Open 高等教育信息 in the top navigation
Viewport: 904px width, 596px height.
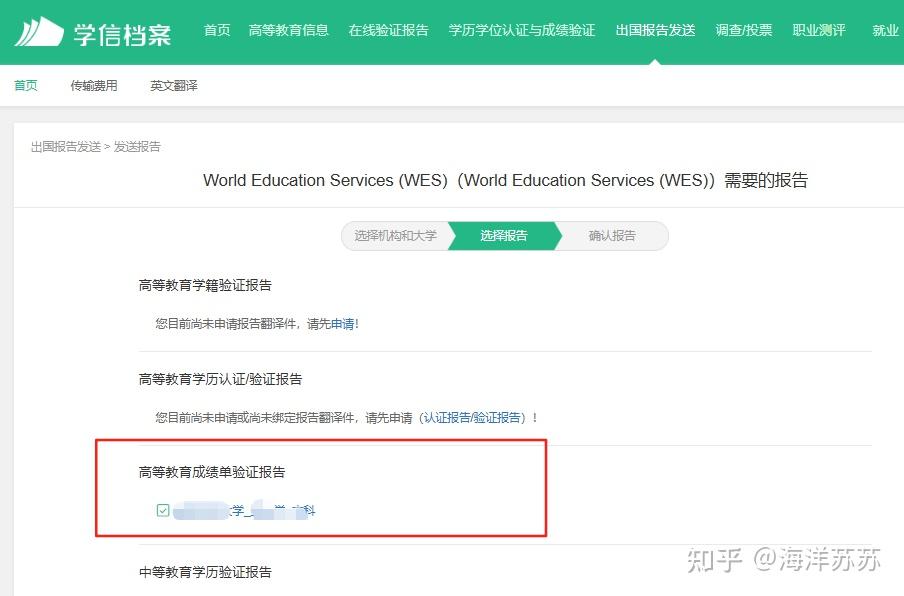point(288,30)
